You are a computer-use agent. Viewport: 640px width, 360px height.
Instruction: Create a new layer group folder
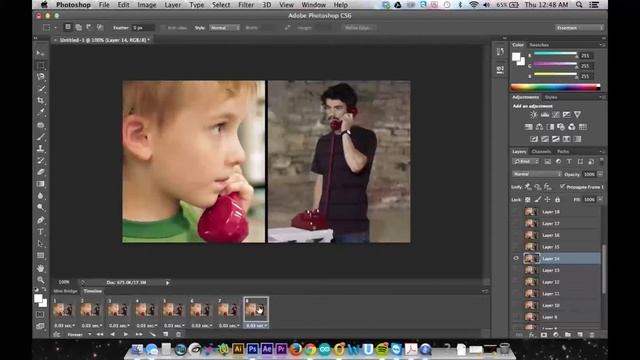(568, 335)
